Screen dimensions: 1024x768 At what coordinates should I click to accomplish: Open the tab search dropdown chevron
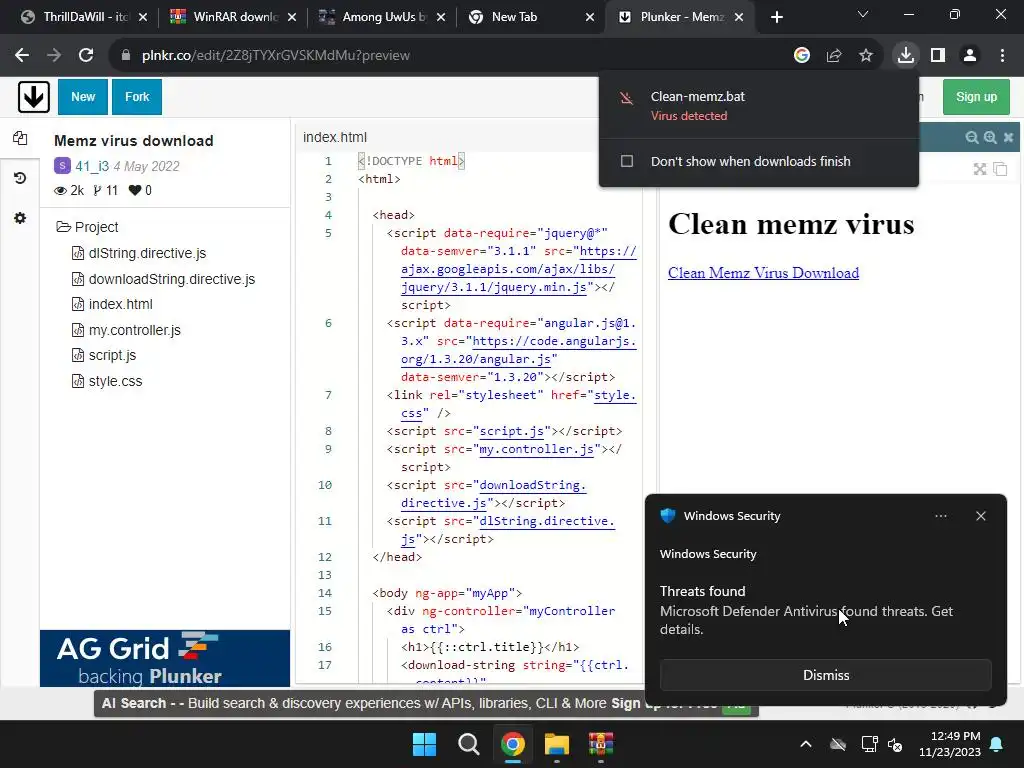click(863, 14)
